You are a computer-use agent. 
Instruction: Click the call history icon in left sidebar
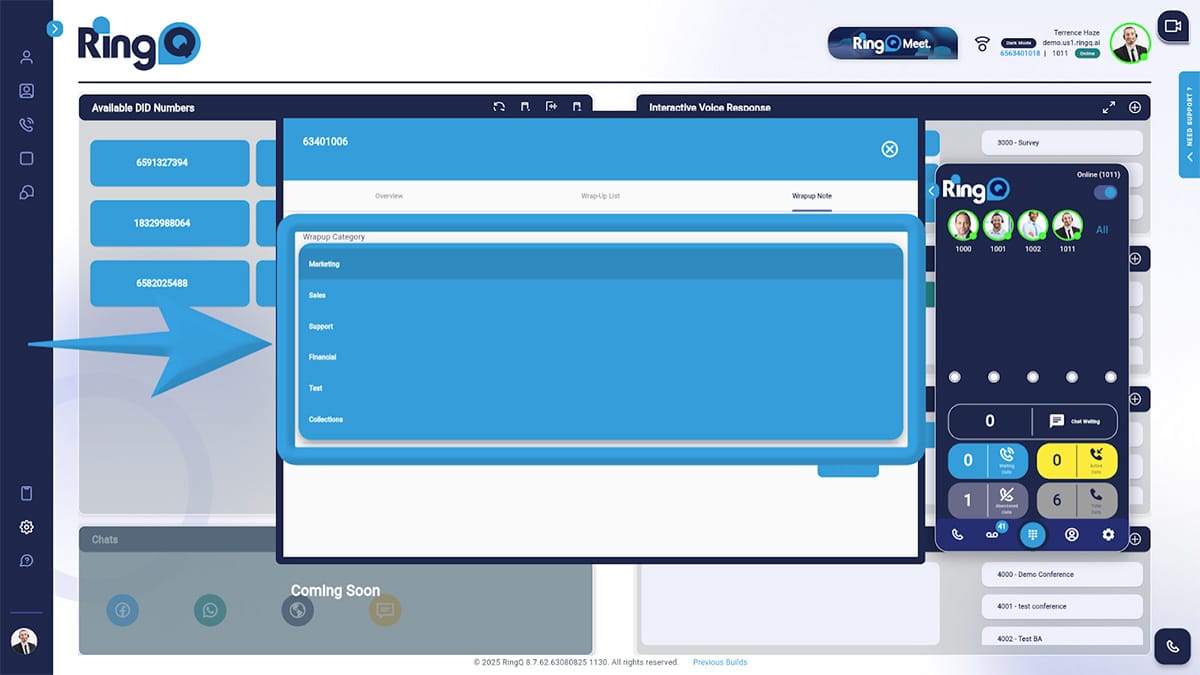coord(27,125)
